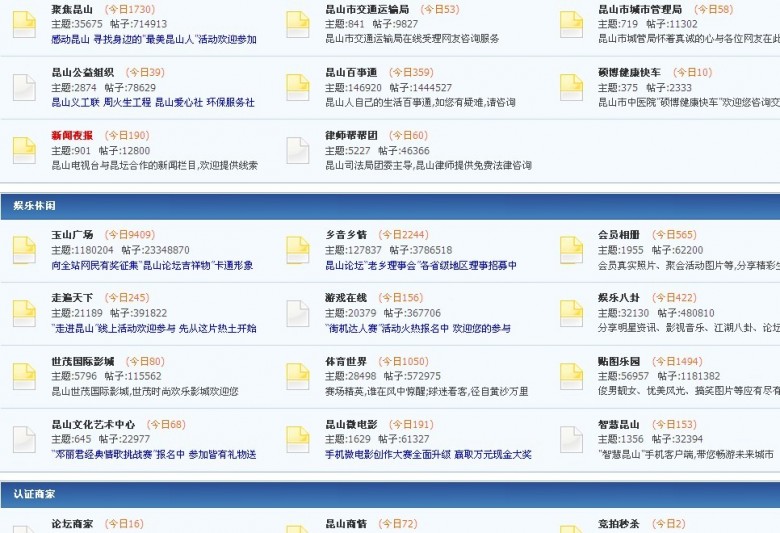Click the gray icon beside 律师帮帮团
This screenshot has width=780, height=533.
click(297, 150)
